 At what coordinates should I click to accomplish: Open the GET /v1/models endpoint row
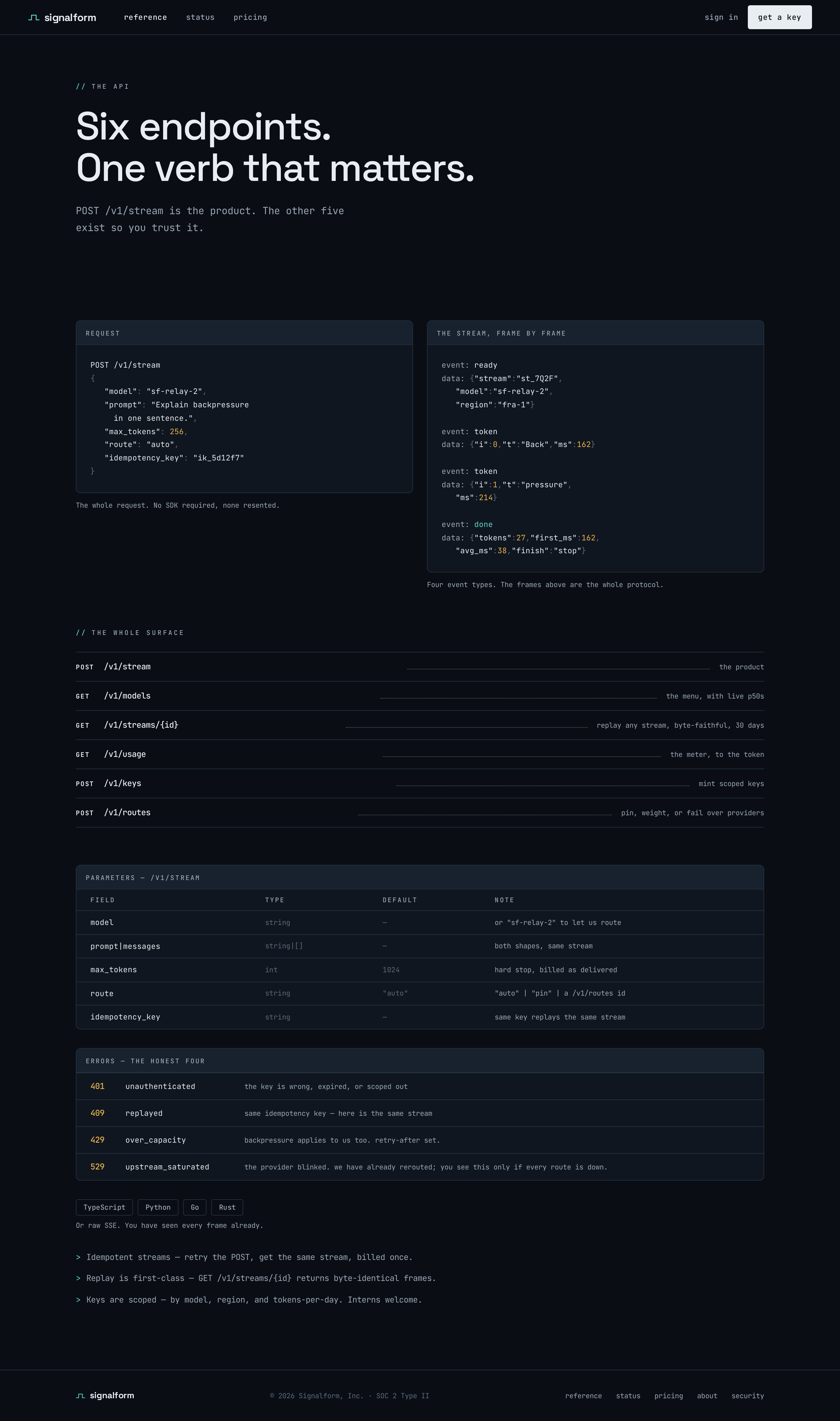click(x=419, y=696)
